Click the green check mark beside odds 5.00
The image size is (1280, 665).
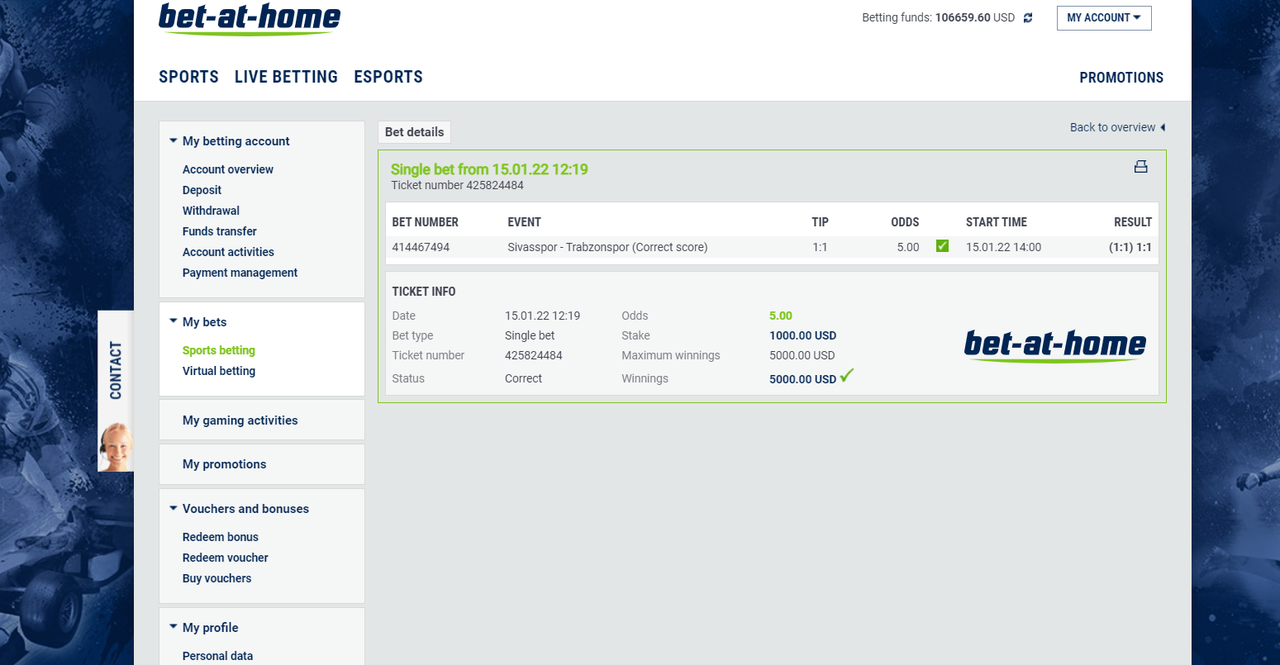[x=942, y=246]
